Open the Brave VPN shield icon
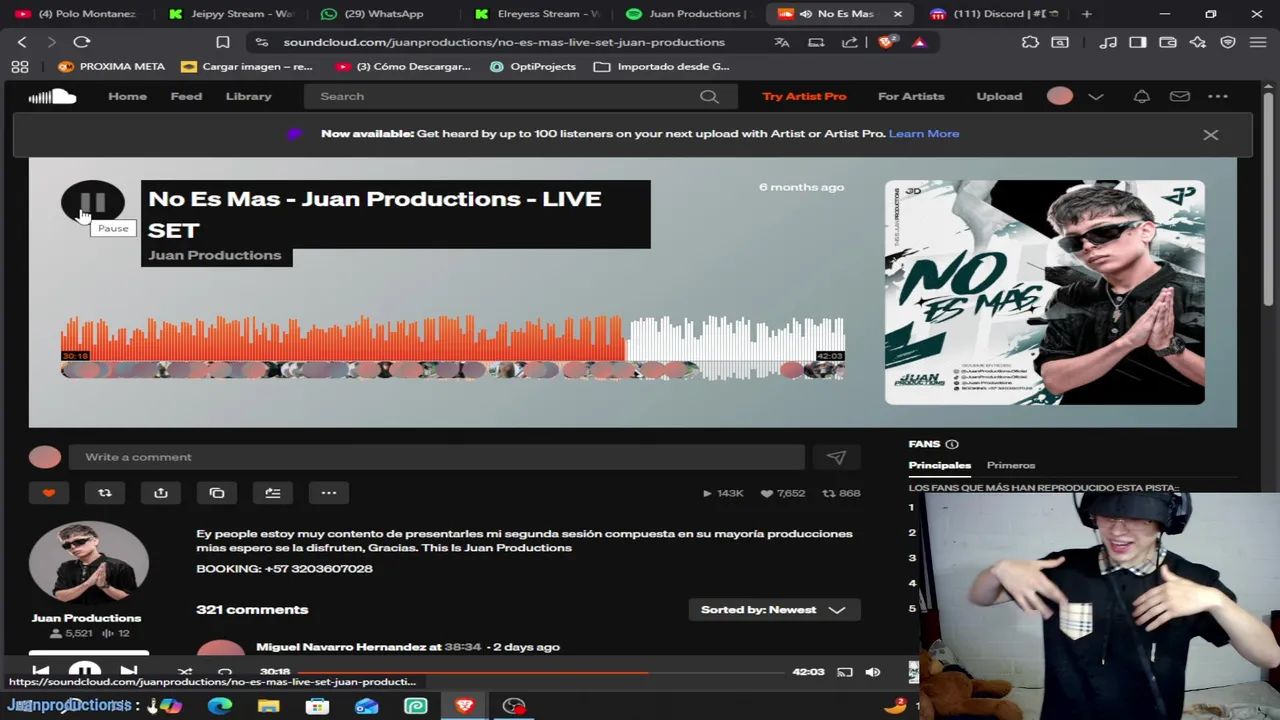This screenshot has height=720, width=1280. 1228,42
